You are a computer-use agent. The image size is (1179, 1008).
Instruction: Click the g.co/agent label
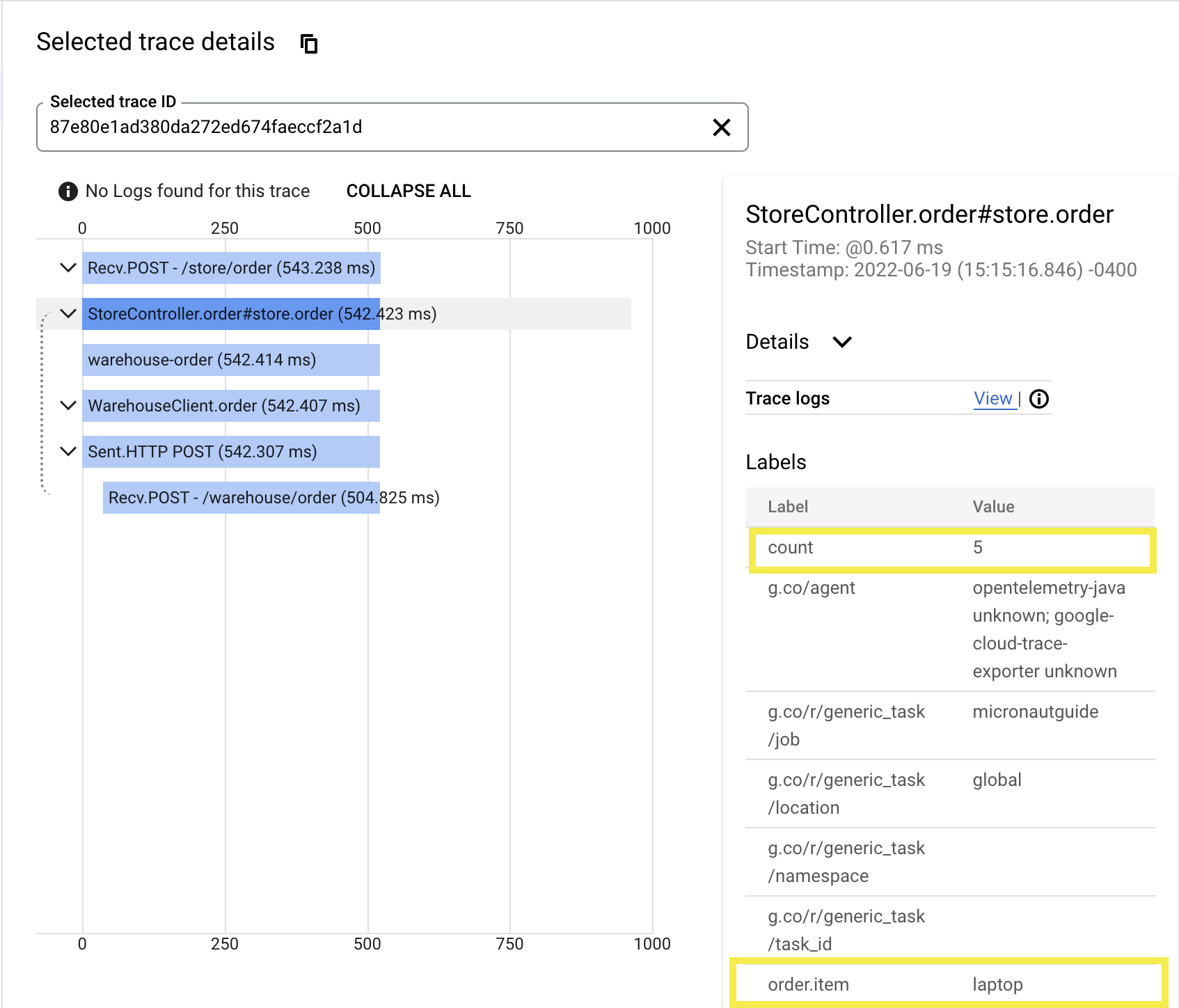click(812, 588)
